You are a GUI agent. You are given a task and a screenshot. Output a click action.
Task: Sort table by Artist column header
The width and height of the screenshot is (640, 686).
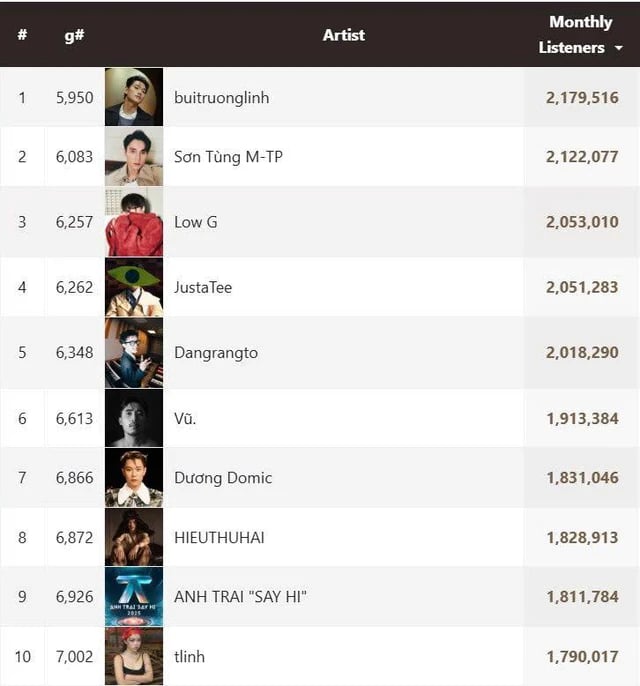coord(343,35)
